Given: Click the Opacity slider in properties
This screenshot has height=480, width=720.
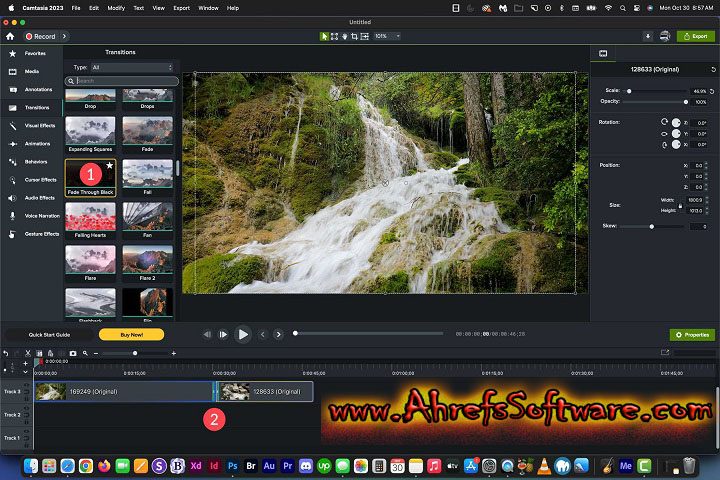Looking at the screenshot, I should point(655,102).
